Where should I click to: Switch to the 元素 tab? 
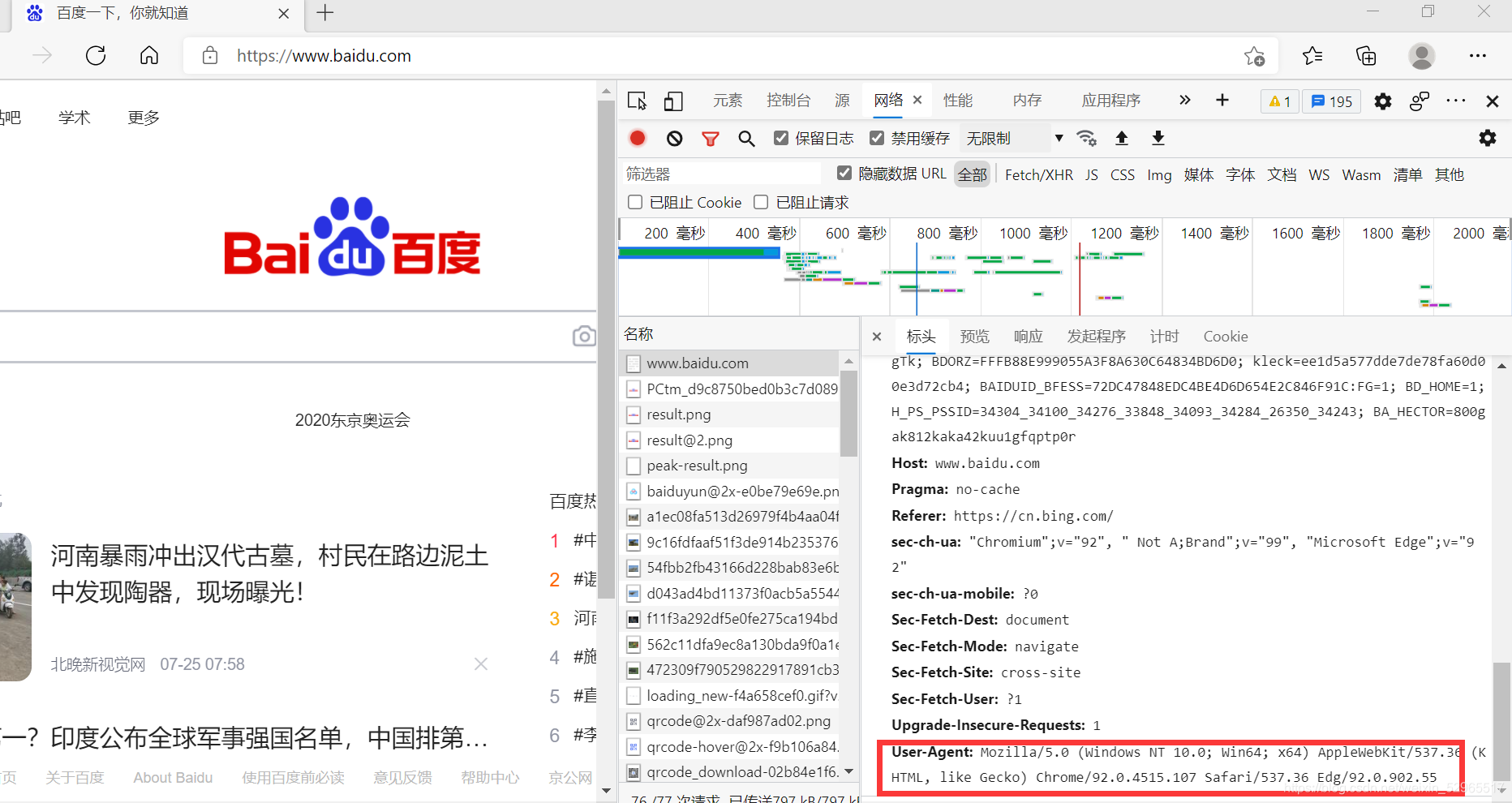tap(728, 101)
